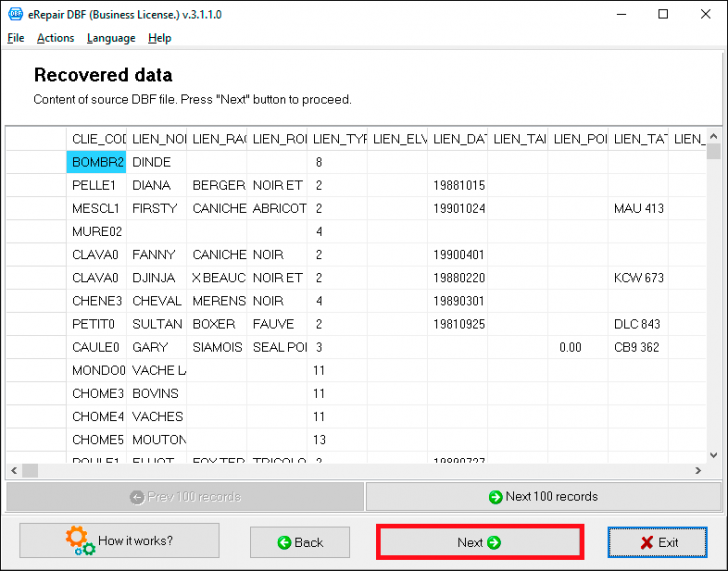728x571 pixels.
Task: Select the PELLE1 cell
Action: coord(96,185)
